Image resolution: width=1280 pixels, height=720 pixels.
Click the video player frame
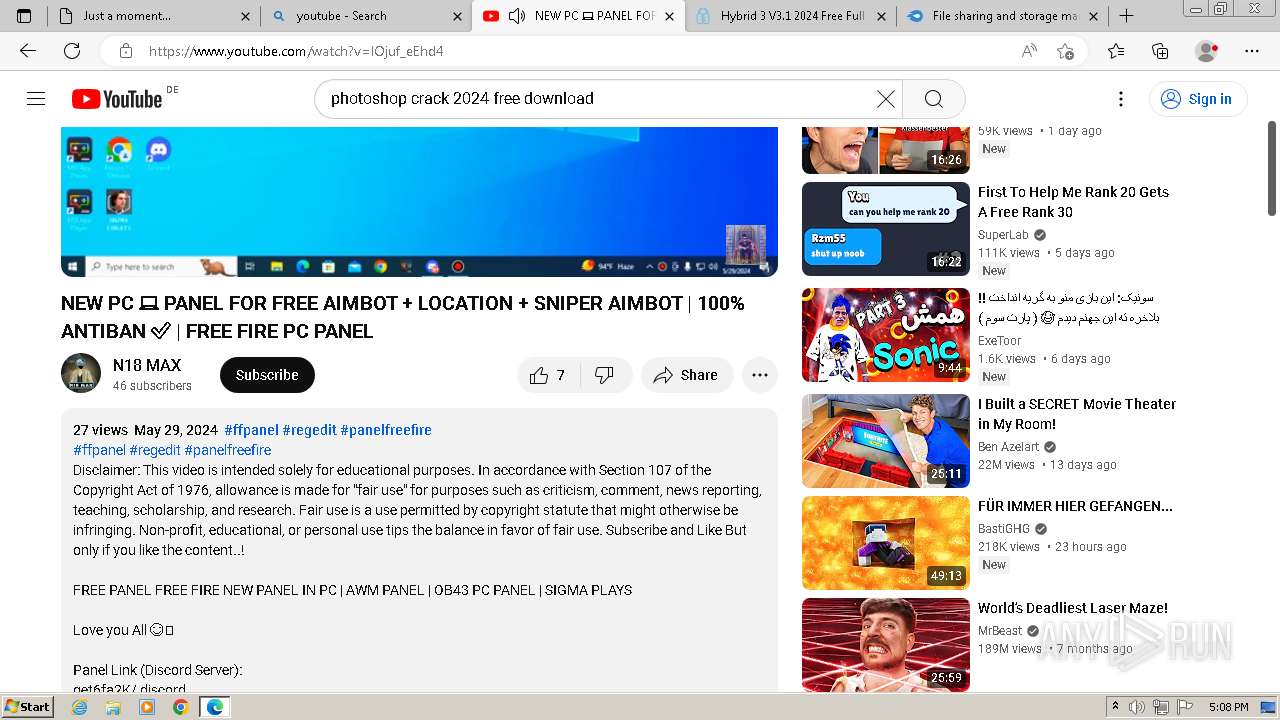[419, 201]
